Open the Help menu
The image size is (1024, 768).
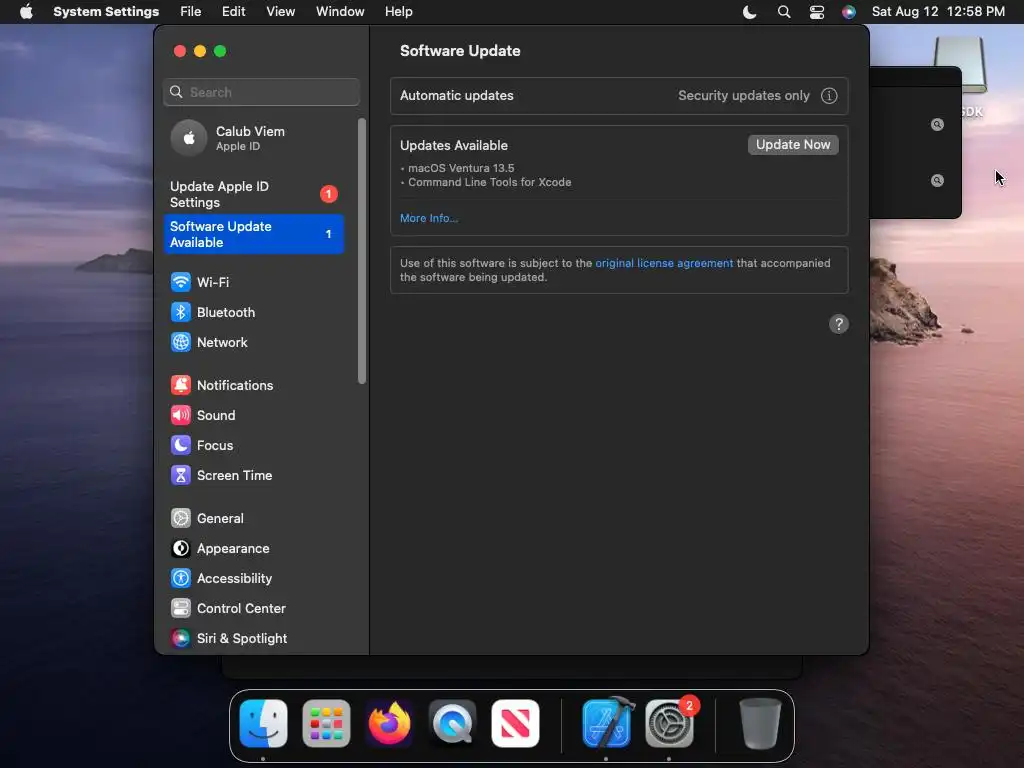point(398,12)
